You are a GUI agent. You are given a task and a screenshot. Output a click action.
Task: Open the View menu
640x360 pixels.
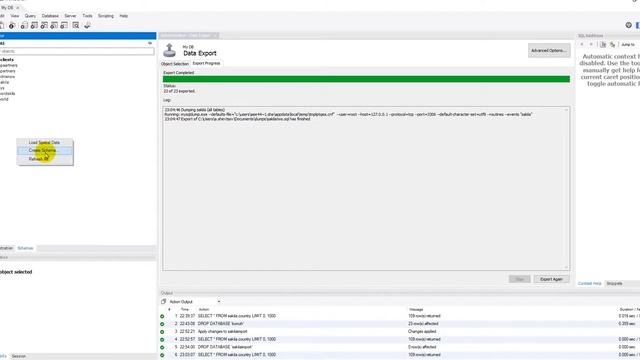tap(15, 16)
